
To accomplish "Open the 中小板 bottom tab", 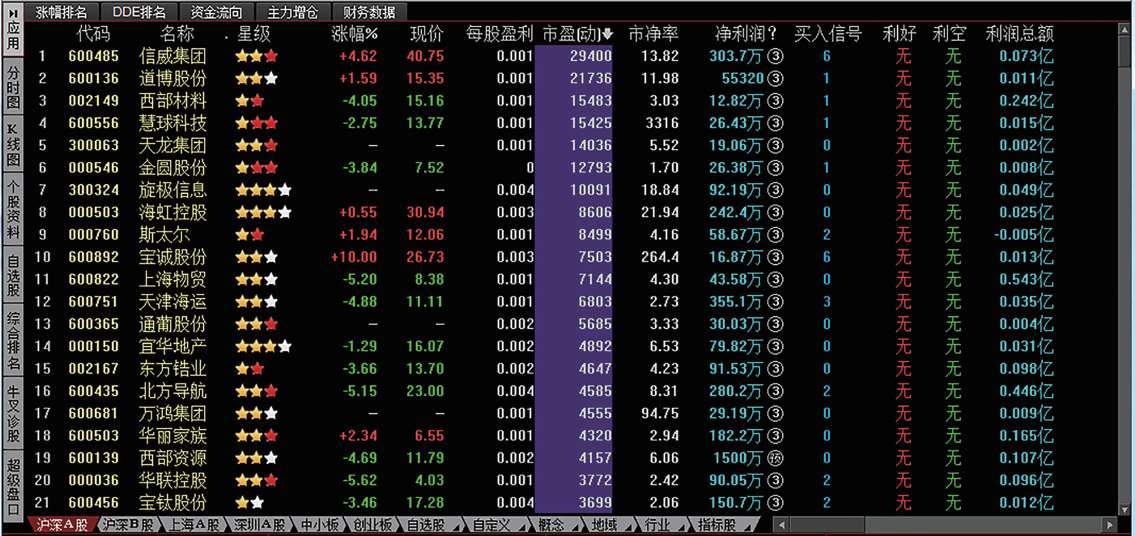I will click(x=320, y=526).
